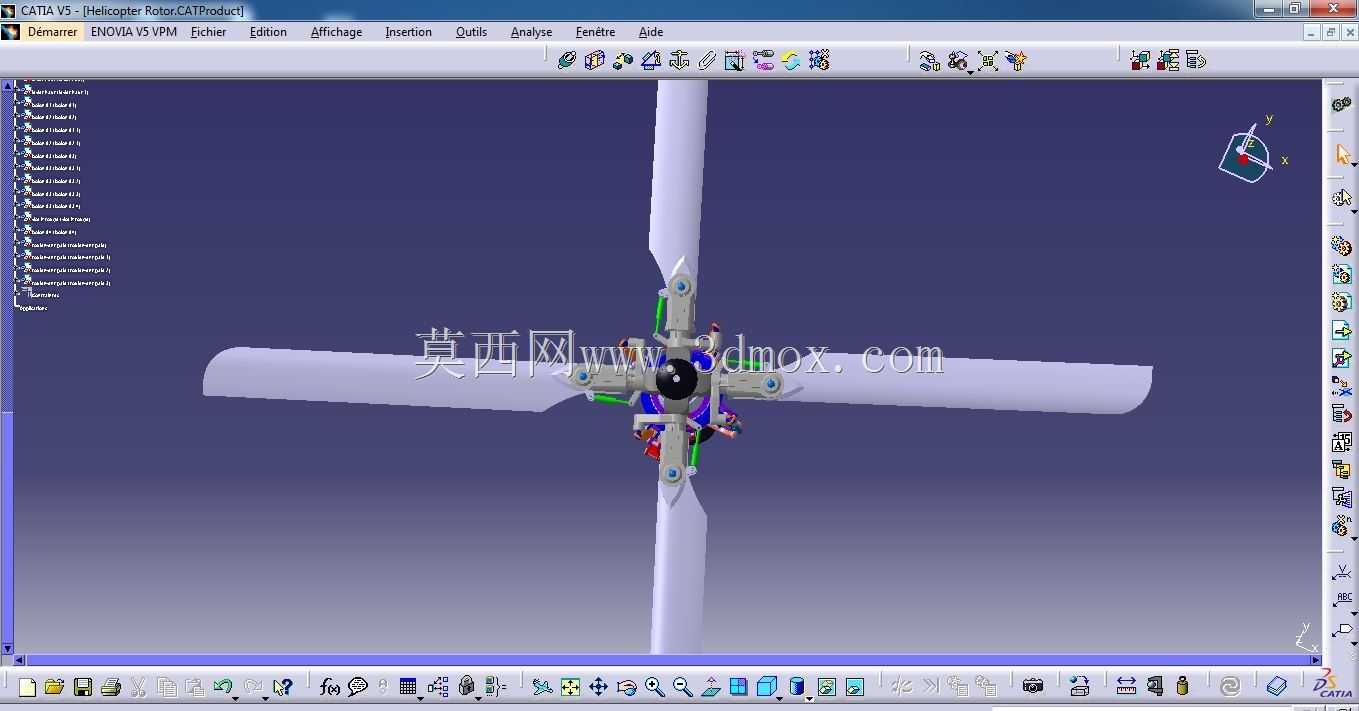Select the Snap component tool
Image resolution: width=1359 pixels, height=711 pixels.
point(958,61)
